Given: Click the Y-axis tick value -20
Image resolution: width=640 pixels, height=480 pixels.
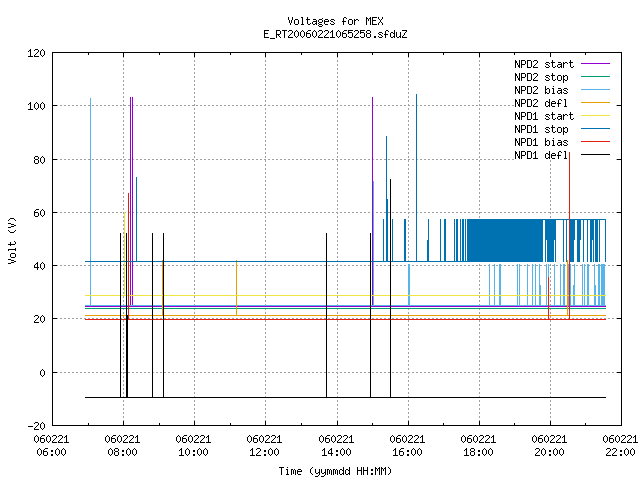Looking at the screenshot, I should 36,426.
